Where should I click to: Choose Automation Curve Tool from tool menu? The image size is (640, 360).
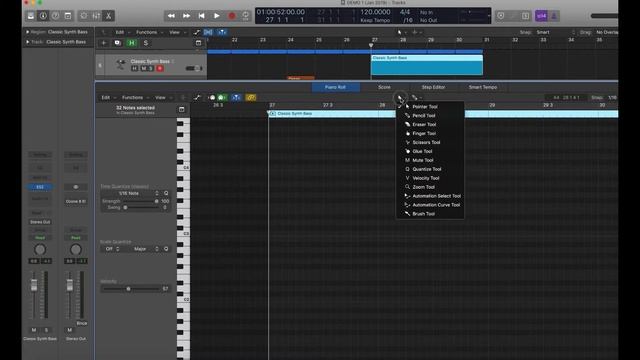tap(430, 205)
